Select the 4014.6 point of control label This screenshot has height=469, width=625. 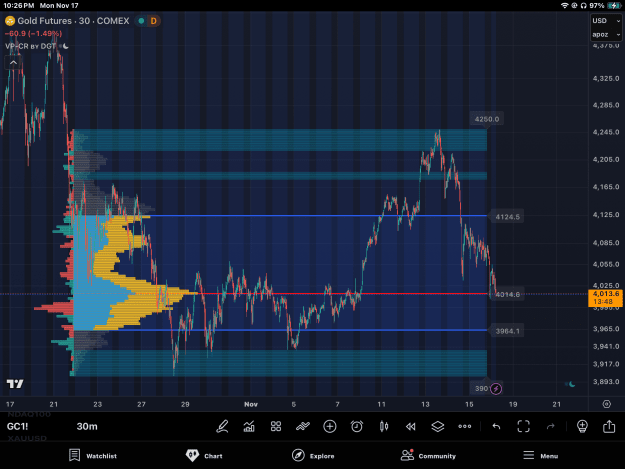tap(507, 294)
